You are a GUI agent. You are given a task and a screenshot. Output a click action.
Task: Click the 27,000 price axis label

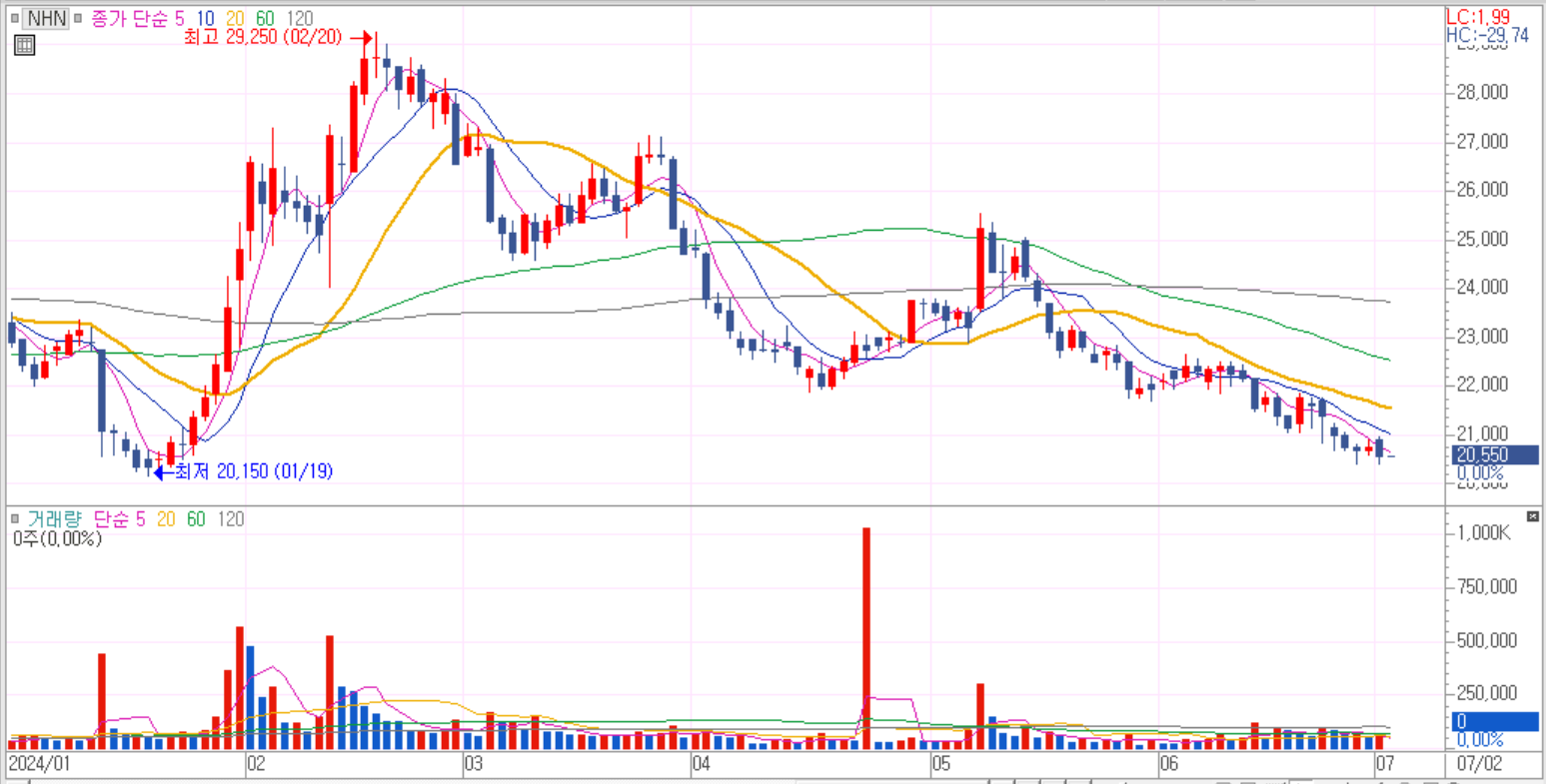pos(1481,141)
